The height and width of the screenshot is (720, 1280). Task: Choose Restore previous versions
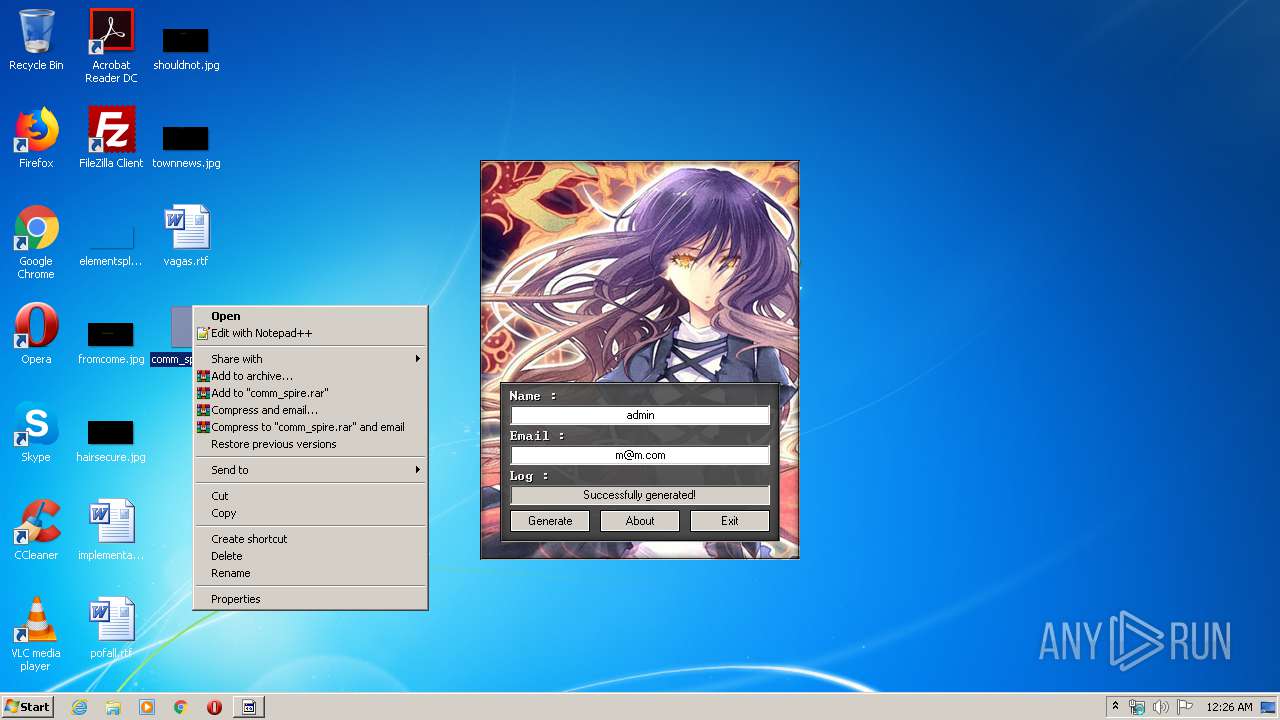[x=310, y=444]
